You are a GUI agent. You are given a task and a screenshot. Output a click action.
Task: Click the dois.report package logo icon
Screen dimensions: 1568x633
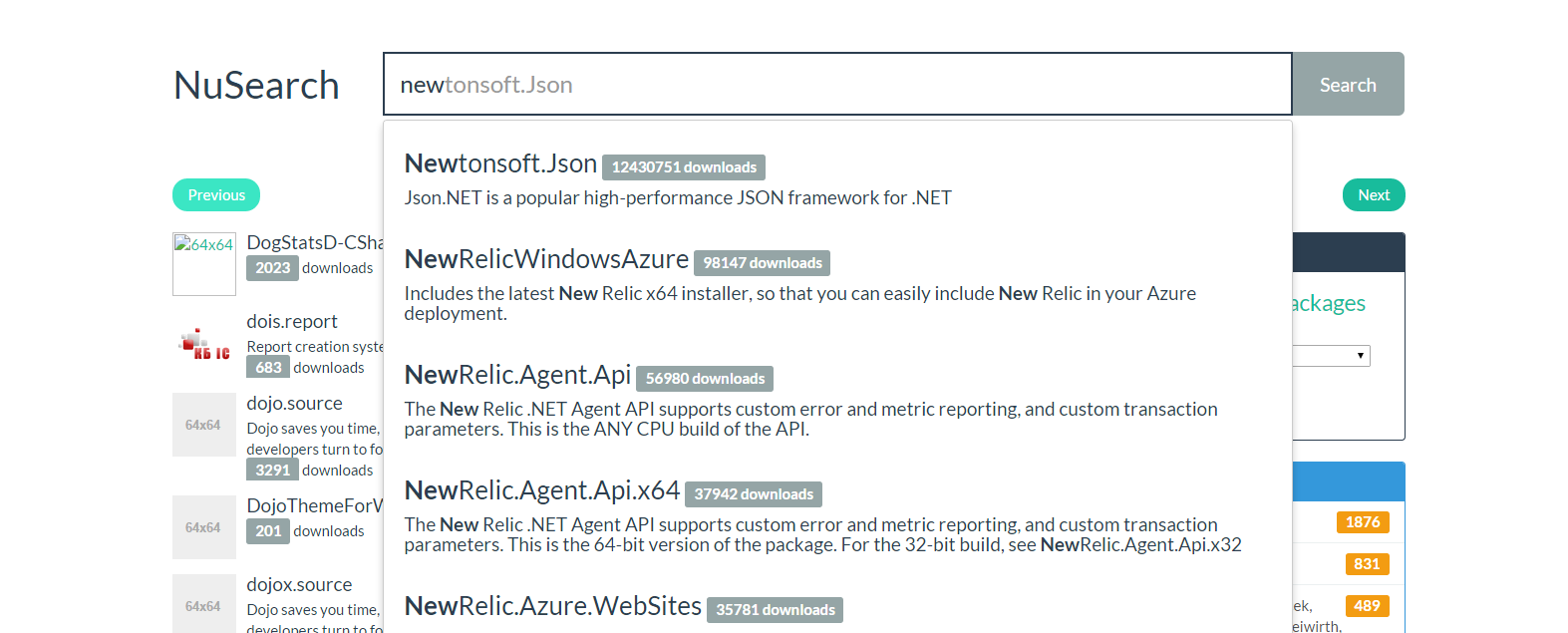204,345
